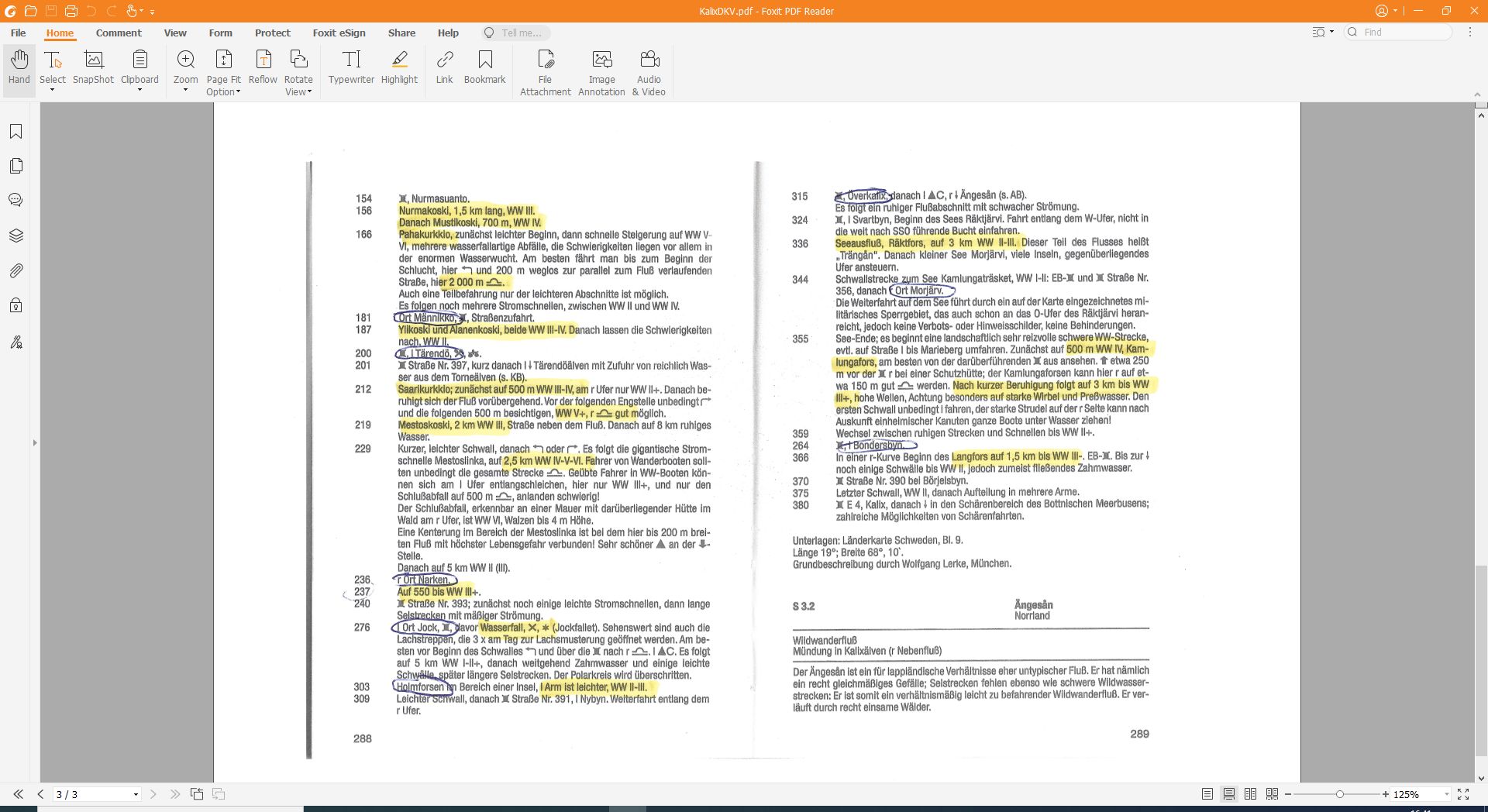Show the Layers side panel

[x=15, y=236]
